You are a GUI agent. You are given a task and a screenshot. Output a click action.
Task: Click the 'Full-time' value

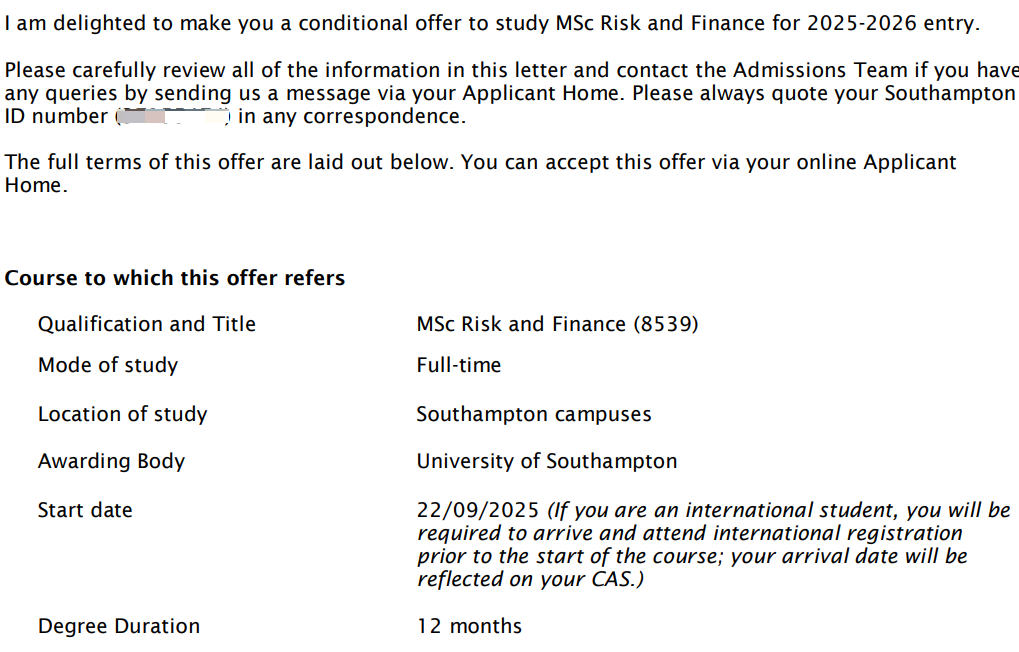[459, 365]
